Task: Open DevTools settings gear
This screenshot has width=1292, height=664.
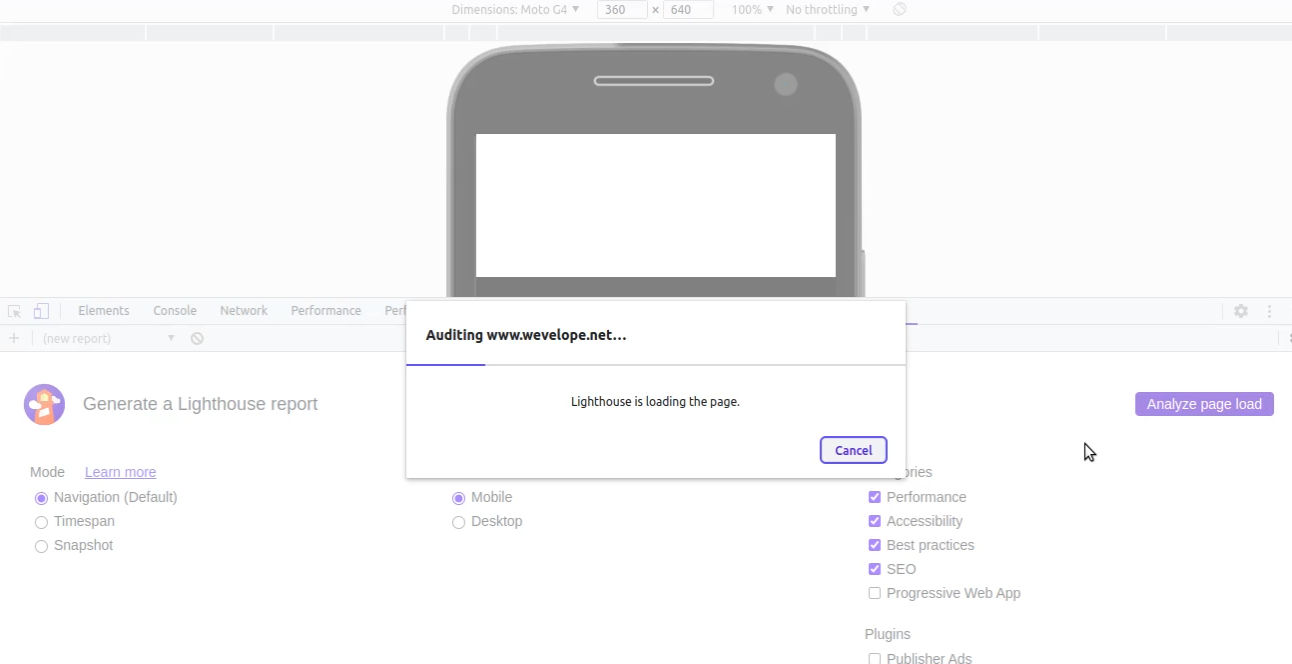Action: pos(1240,311)
